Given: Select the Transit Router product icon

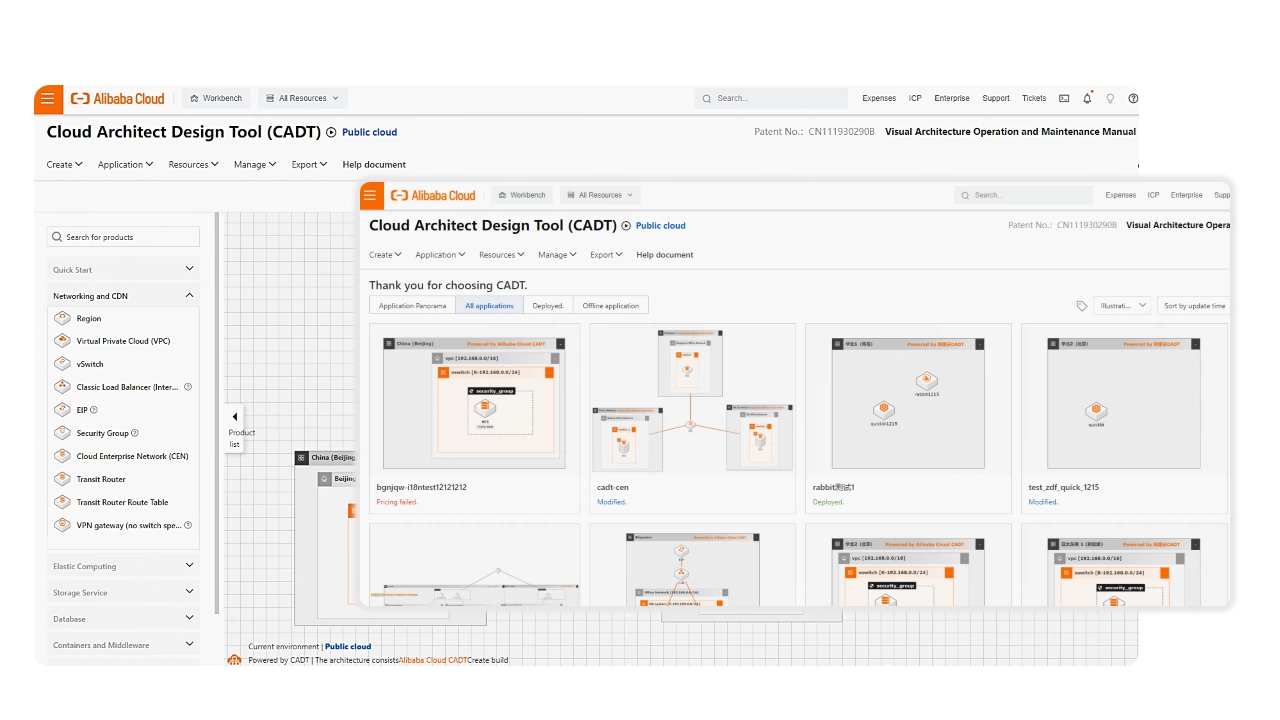Looking at the screenshot, I should [62, 479].
